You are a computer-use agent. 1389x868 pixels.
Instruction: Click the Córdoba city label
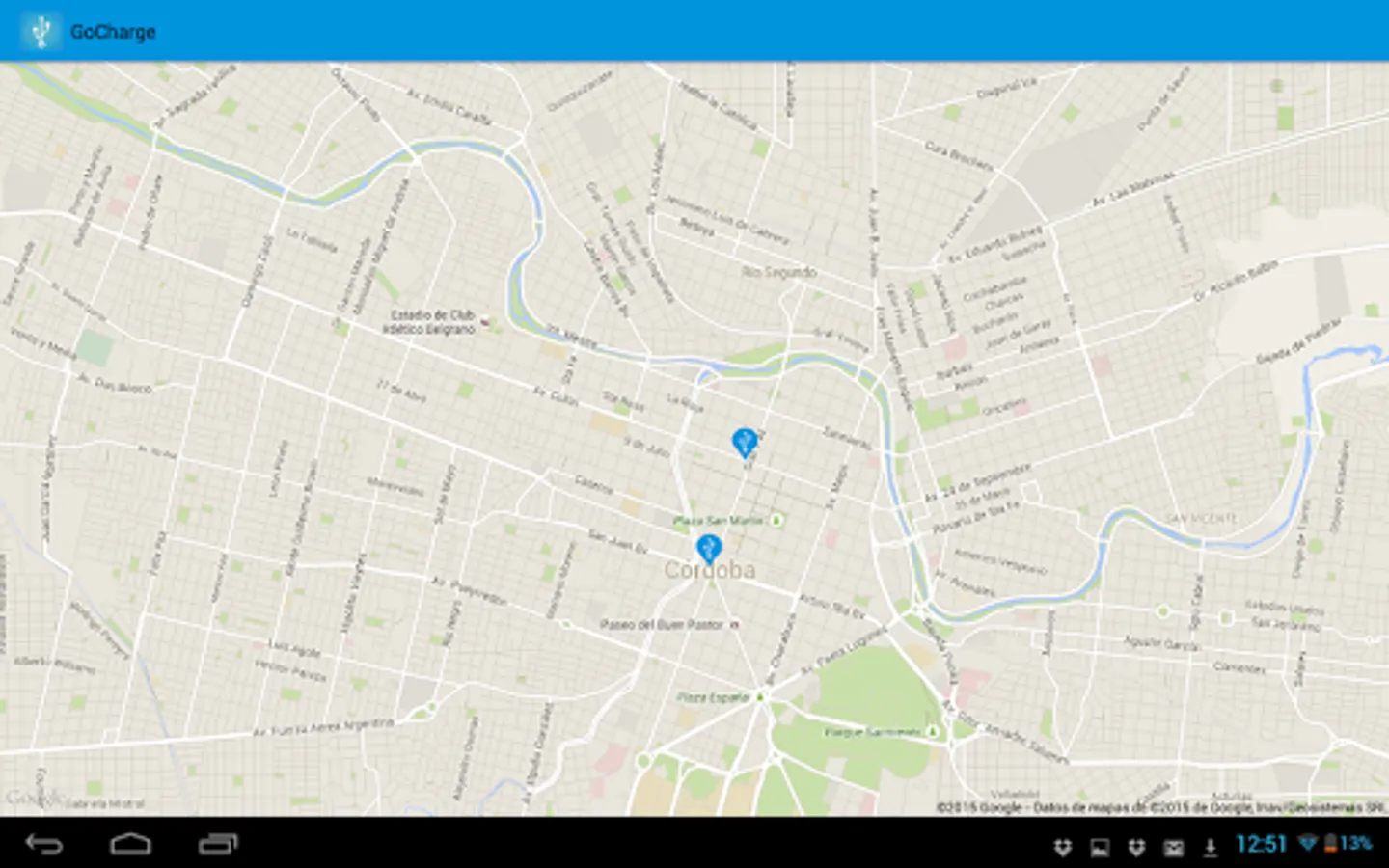[710, 570]
